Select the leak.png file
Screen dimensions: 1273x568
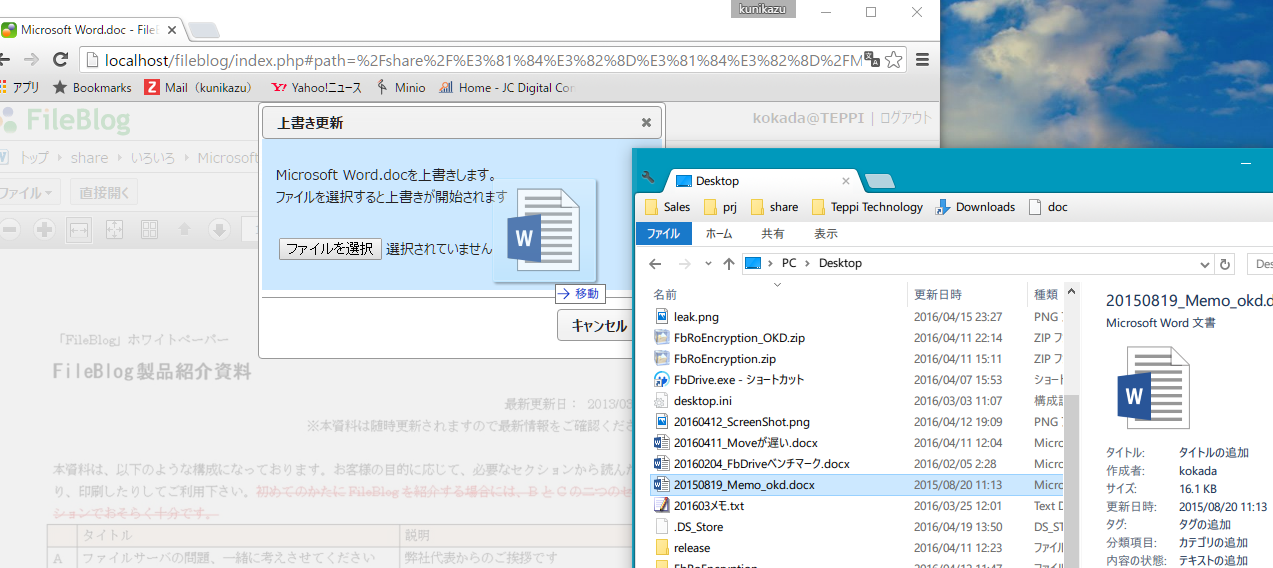[x=696, y=317]
